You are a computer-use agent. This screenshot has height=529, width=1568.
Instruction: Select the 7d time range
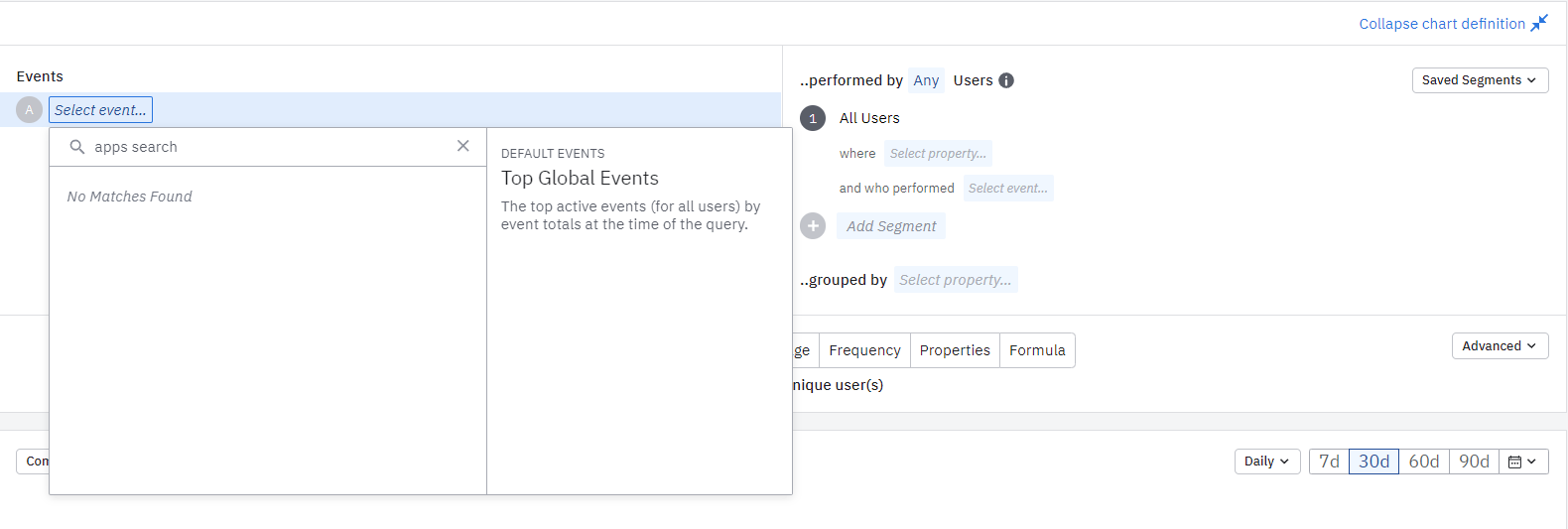point(1329,462)
